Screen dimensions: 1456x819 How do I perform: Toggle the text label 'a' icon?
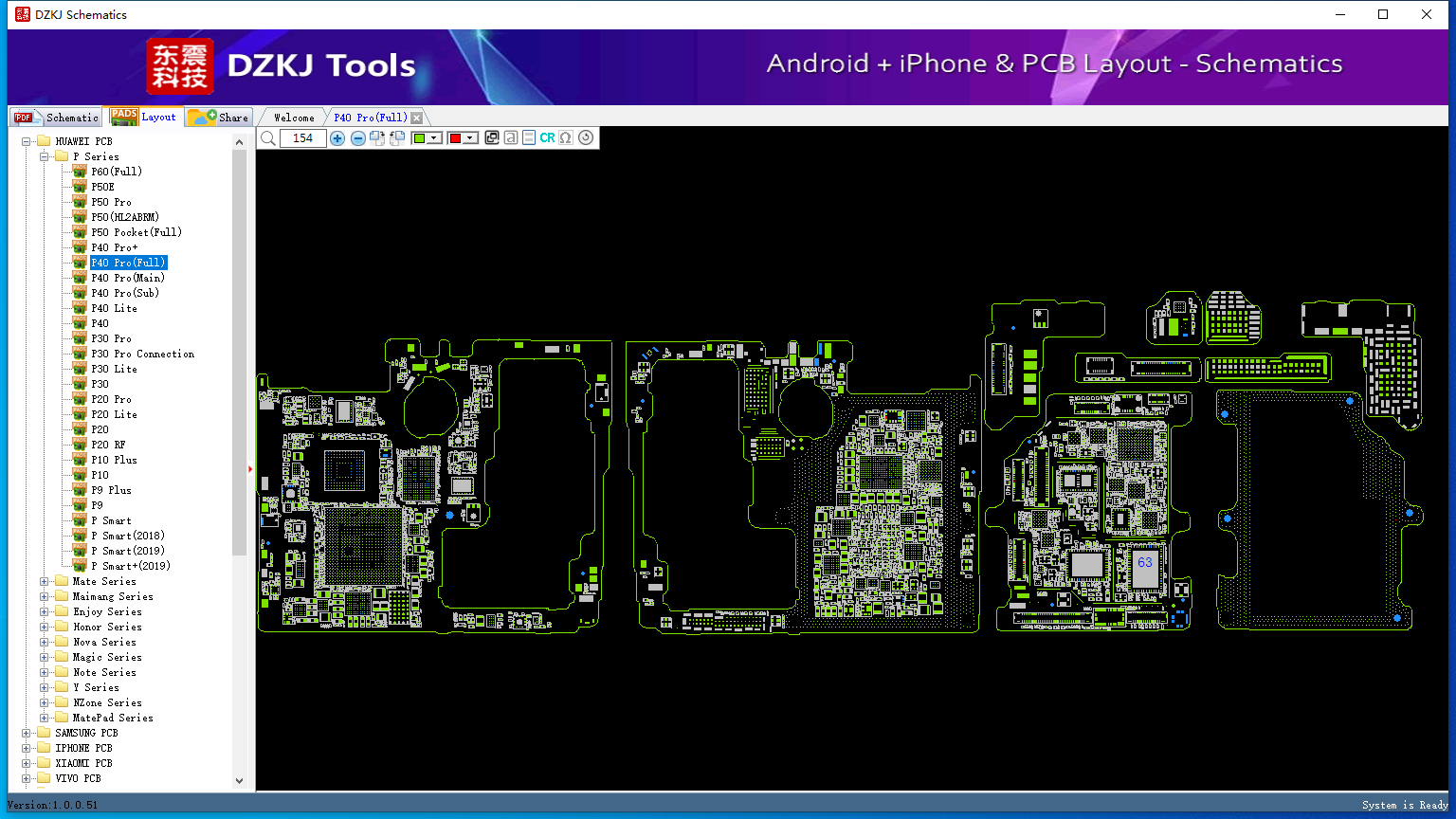[x=511, y=138]
